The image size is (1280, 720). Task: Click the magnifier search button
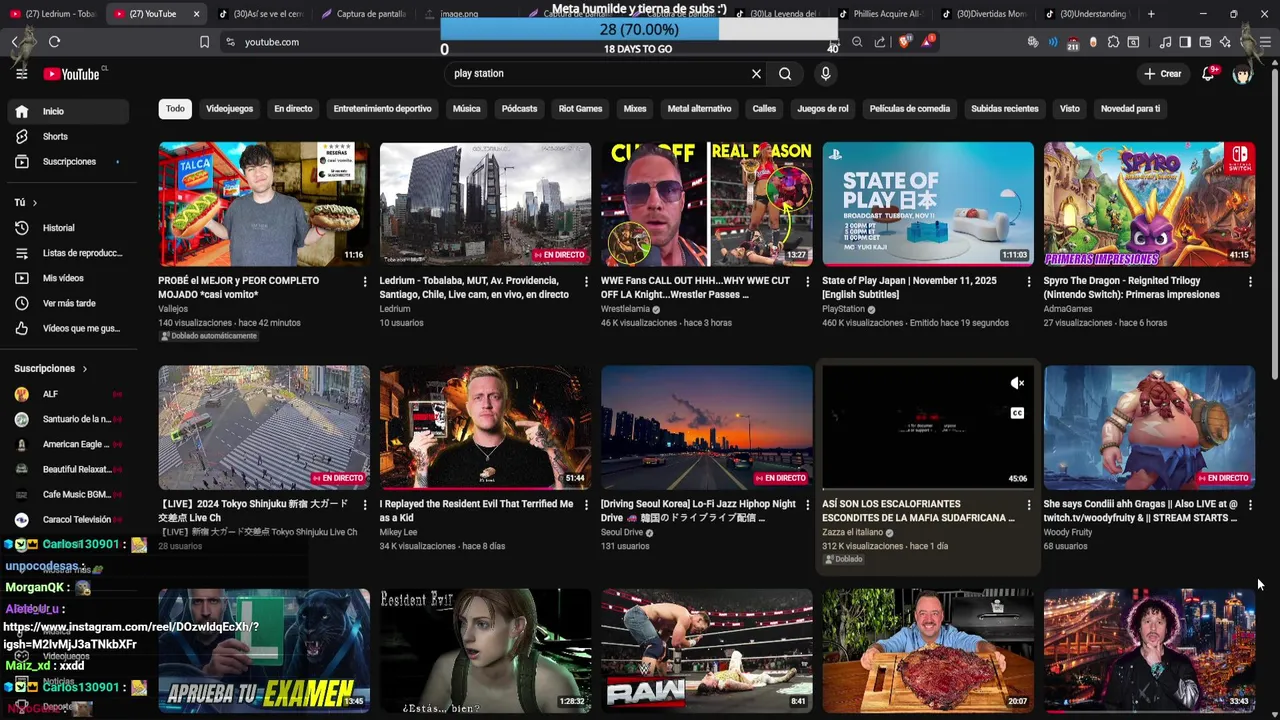click(785, 74)
